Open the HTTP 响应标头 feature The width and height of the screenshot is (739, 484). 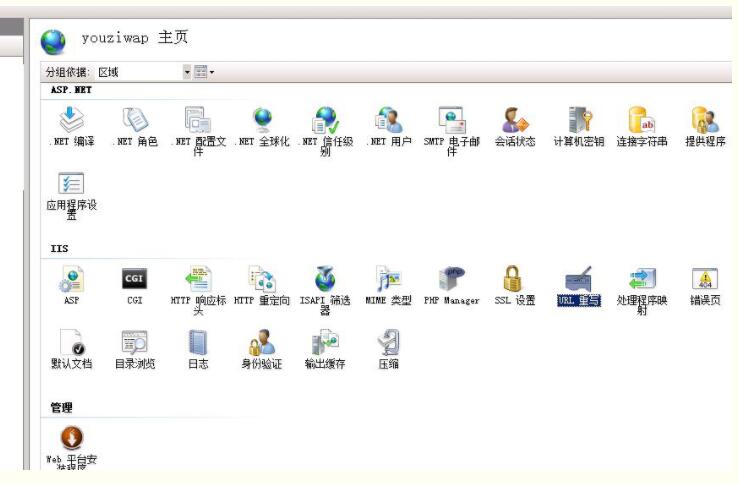click(x=198, y=290)
